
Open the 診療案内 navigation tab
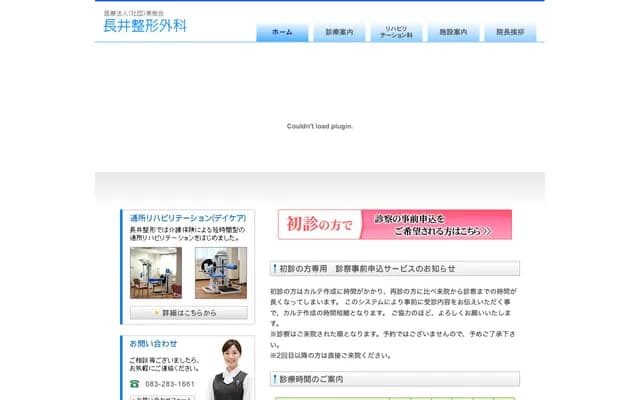(x=339, y=32)
